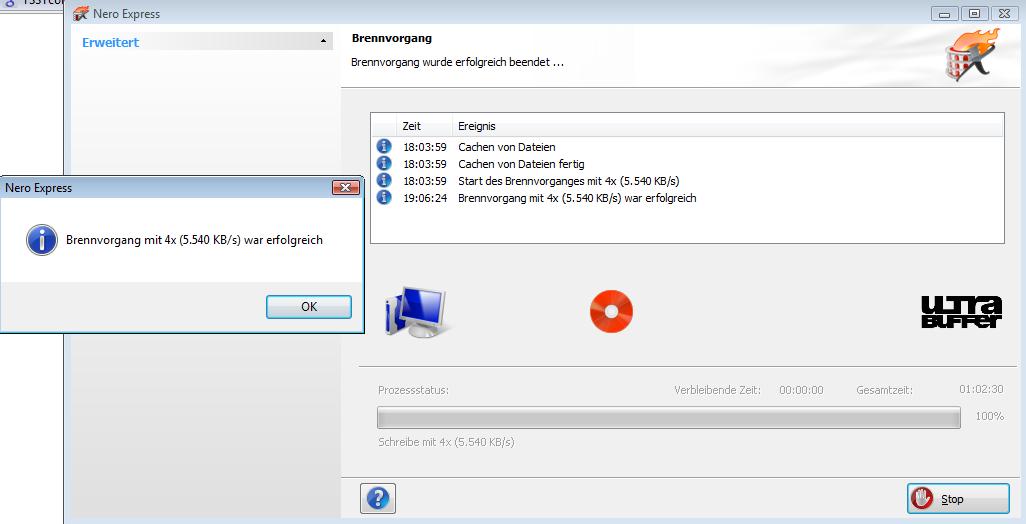1026x524 pixels.
Task: Click the burning Nero logo top right
Action: coord(972,54)
